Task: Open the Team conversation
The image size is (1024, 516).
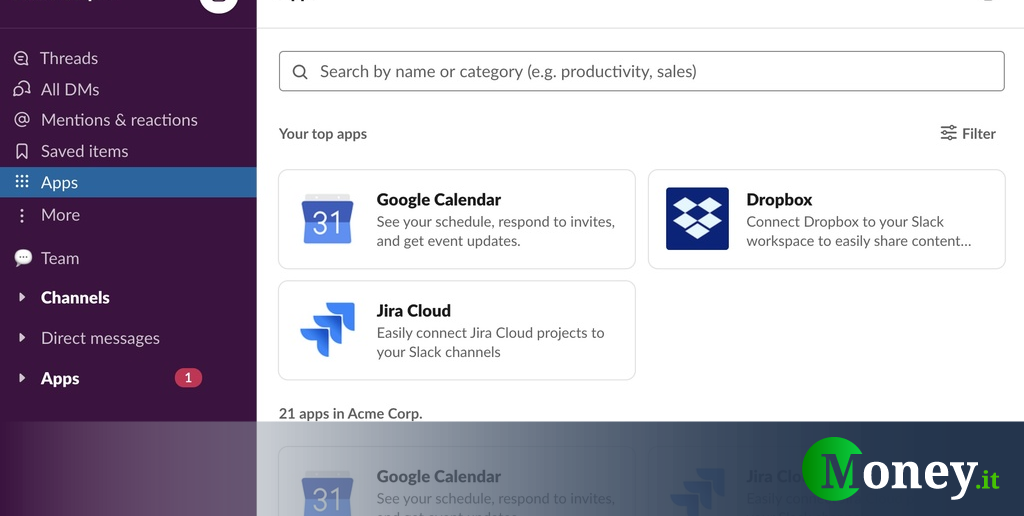Action: click(59, 258)
